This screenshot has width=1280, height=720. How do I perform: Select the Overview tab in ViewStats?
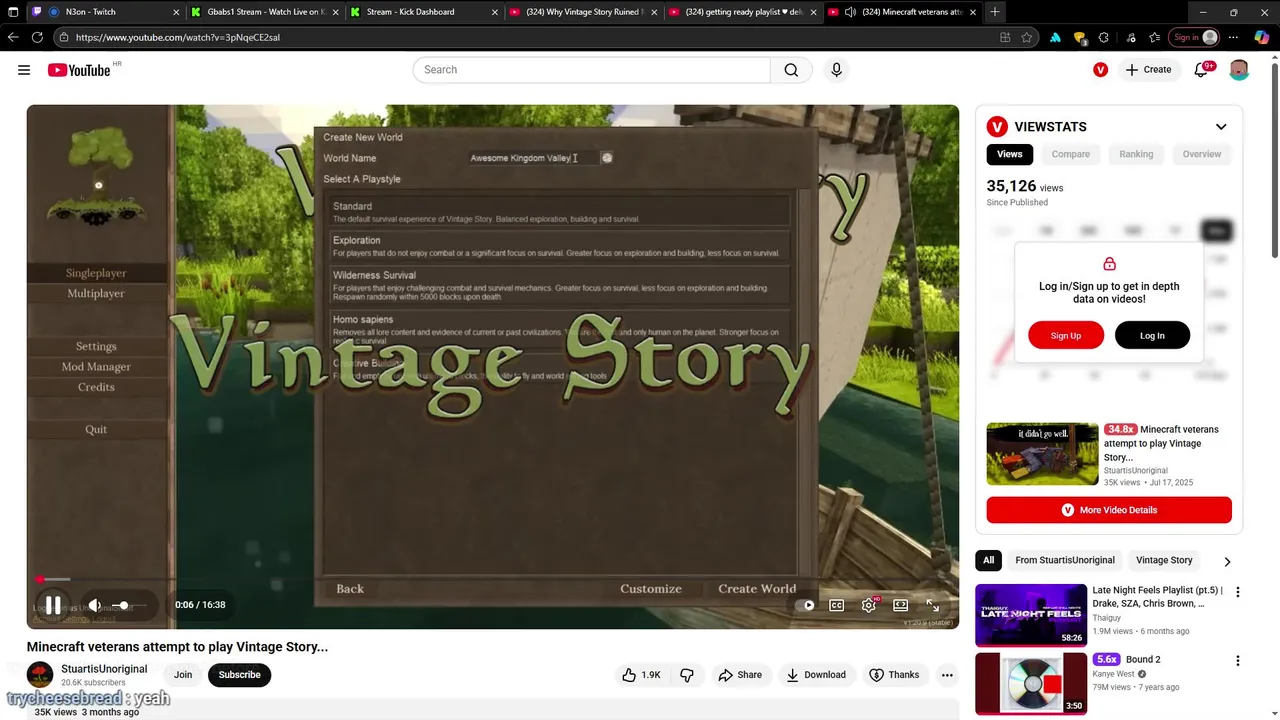[x=1202, y=154]
